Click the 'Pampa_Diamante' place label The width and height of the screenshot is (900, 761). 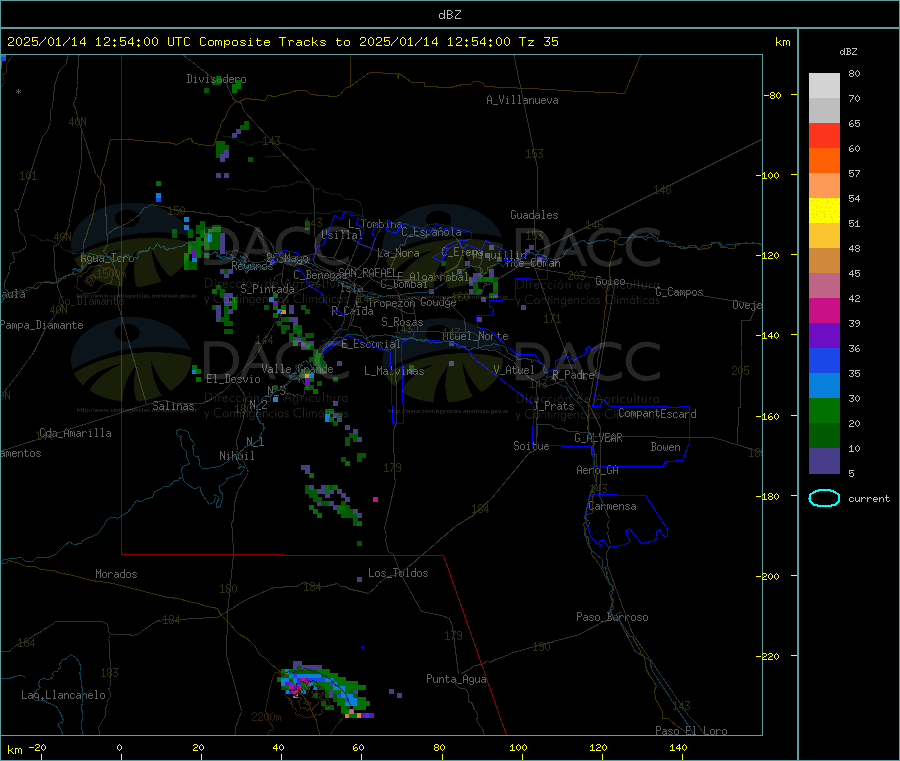41,325
